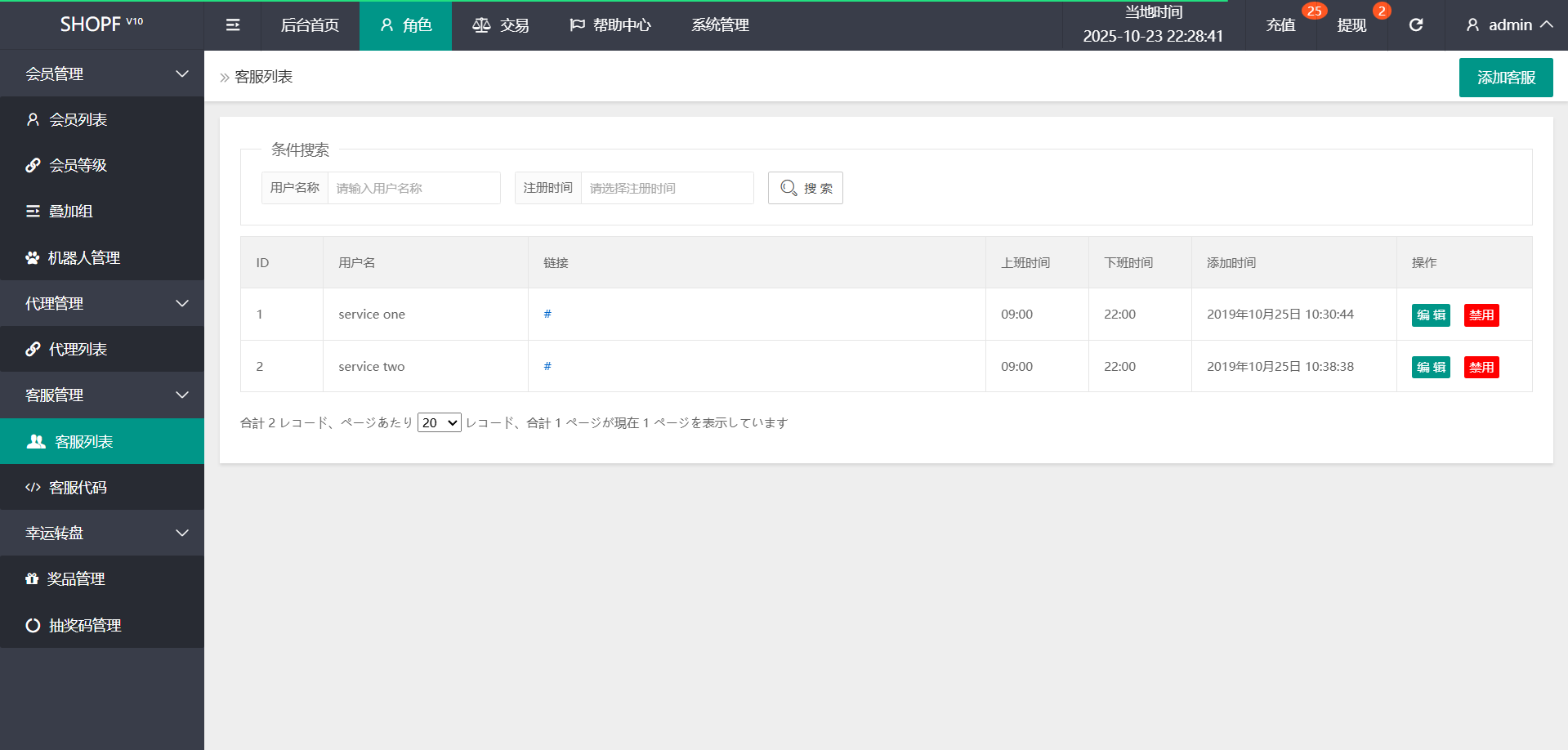Click the 提现 withdrawal notification item

[1351, 25]
